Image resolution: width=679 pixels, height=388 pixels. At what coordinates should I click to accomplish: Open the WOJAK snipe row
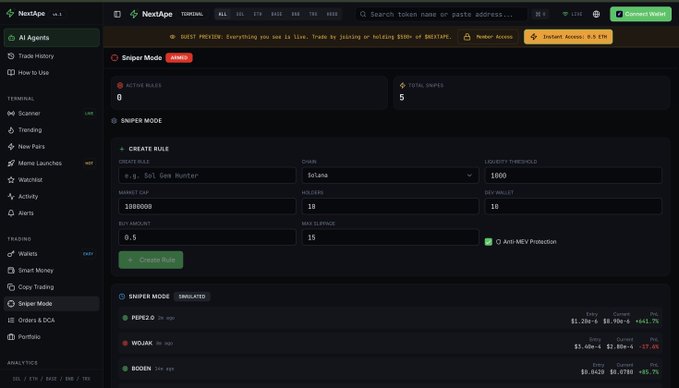(x=390, y=343)
